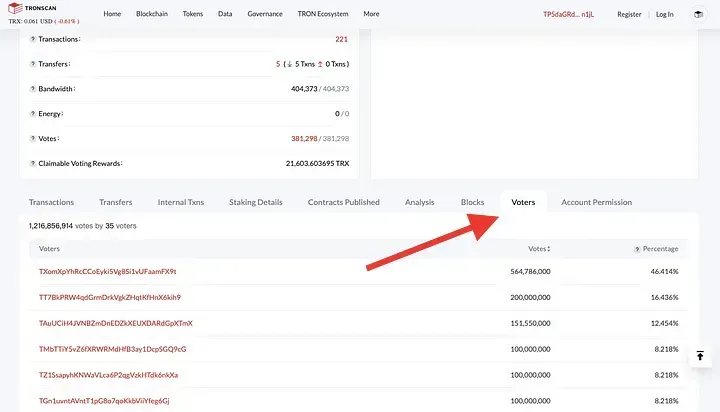Click the 16.436% percentage cell
720x412 pixels.
pos(664,297)
